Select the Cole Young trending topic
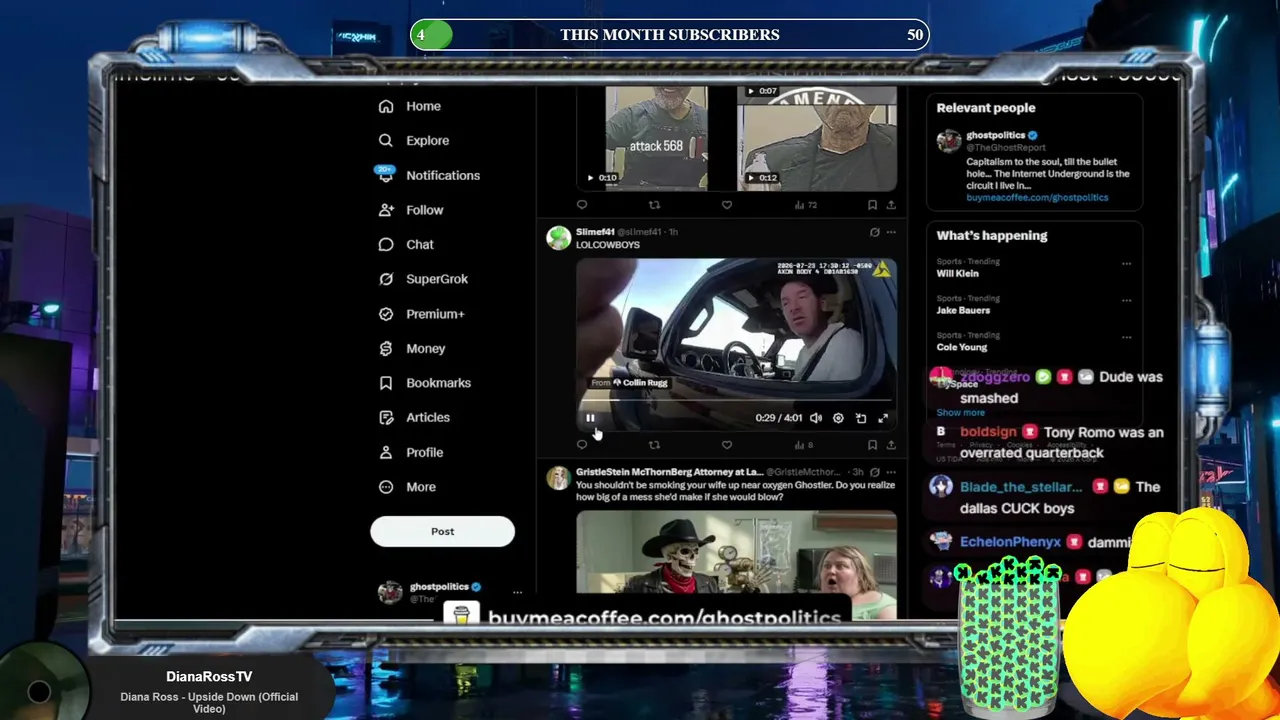Screen dimensions: 1280x720 961,347
